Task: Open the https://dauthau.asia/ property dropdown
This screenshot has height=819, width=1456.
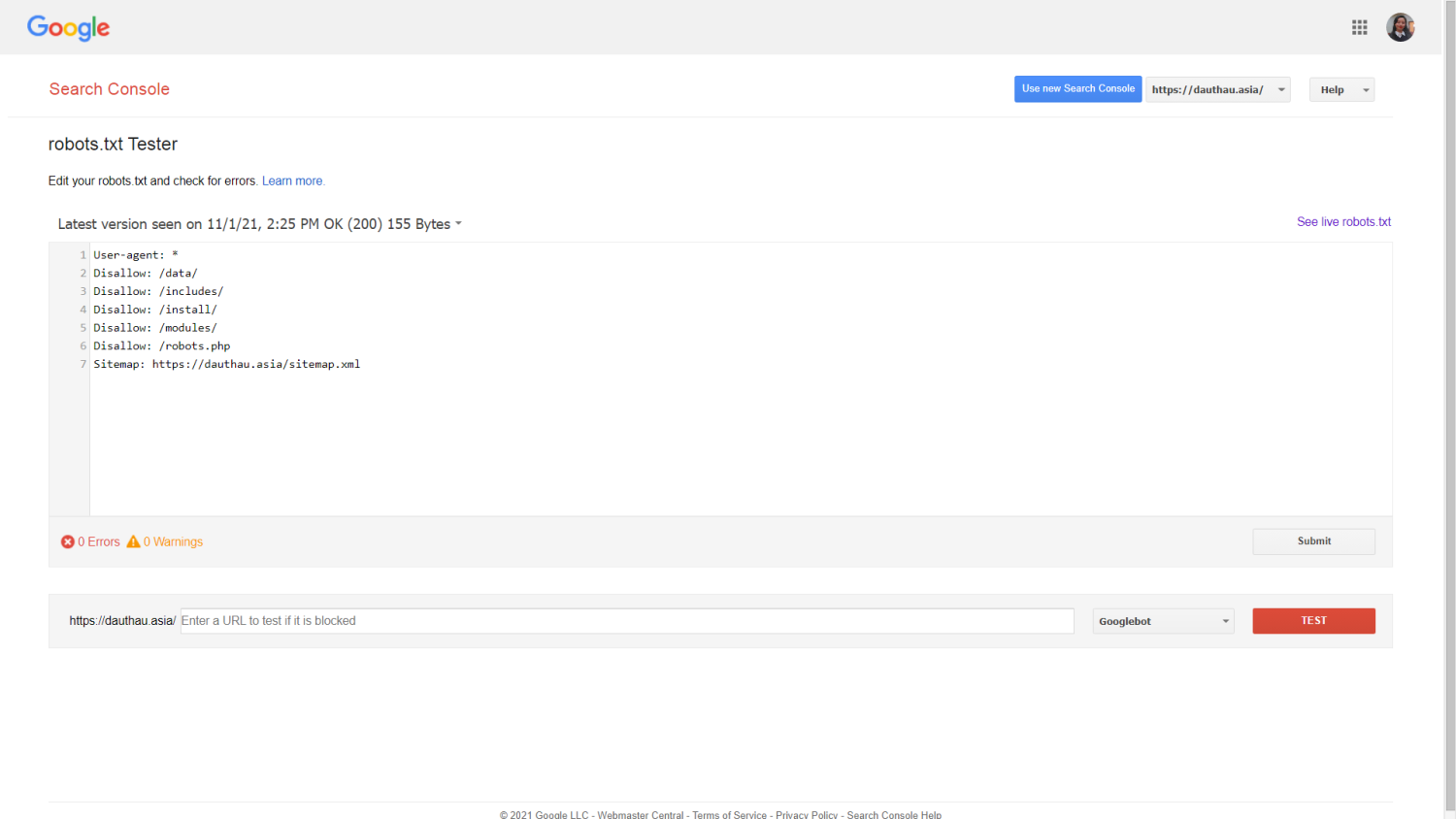Action: (x=1218, y=89)
